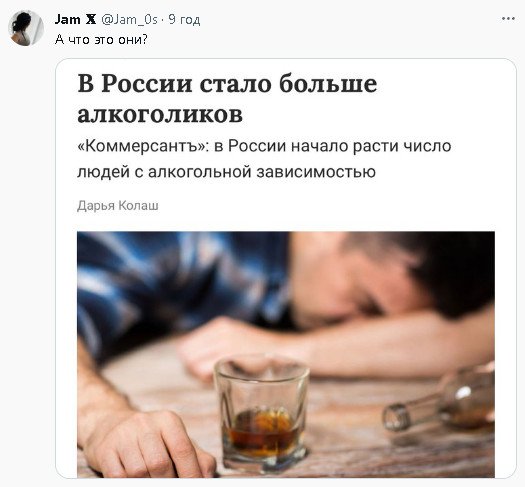
Task: Select the Коммерсантъ article subtitle text
Action: coord(264,159)
